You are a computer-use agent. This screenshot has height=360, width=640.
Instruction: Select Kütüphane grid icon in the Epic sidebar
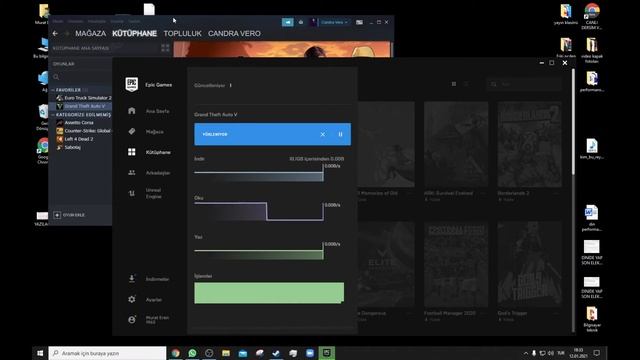[x=131, y=152]
